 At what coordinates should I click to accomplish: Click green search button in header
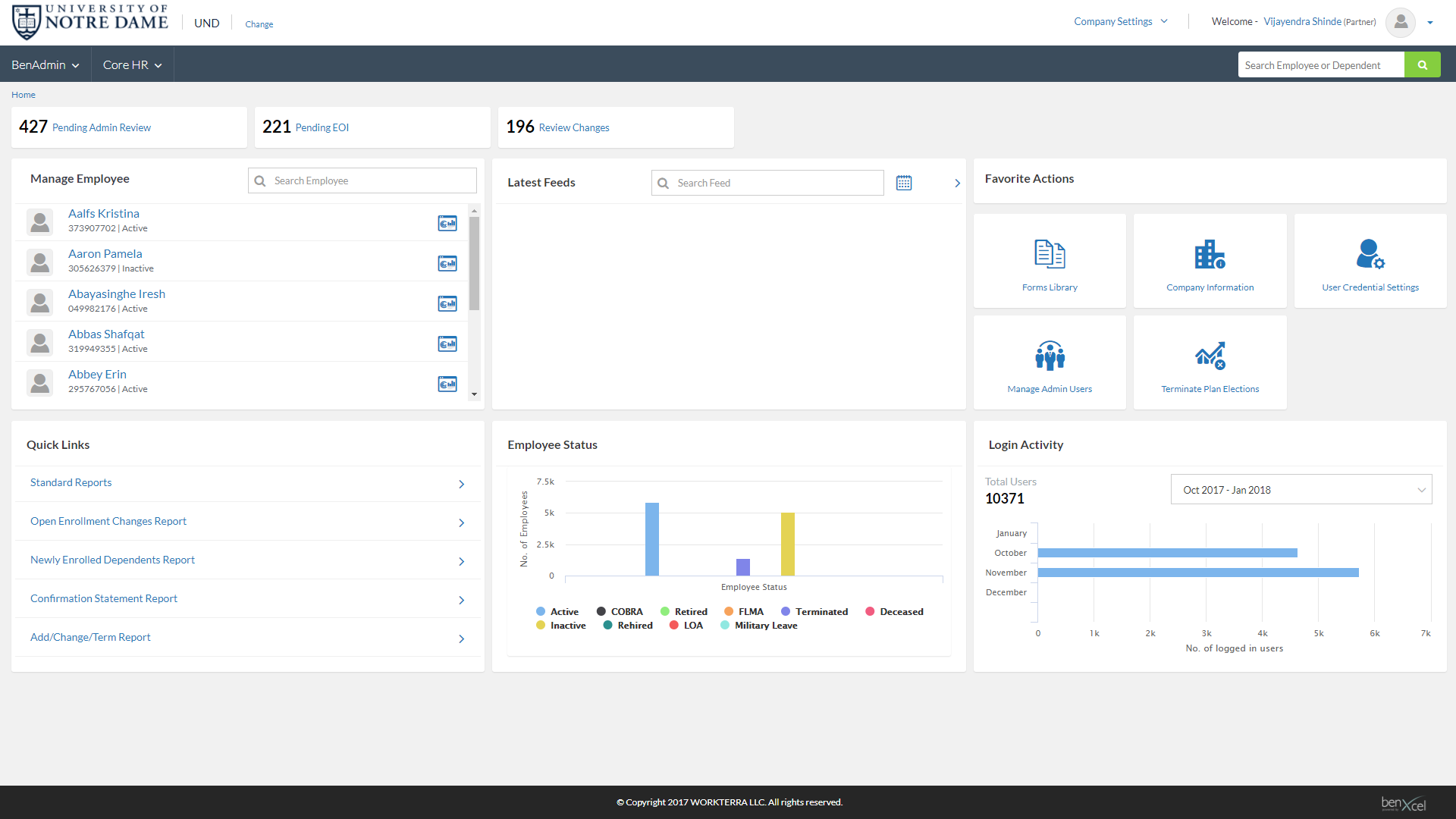1422,65
